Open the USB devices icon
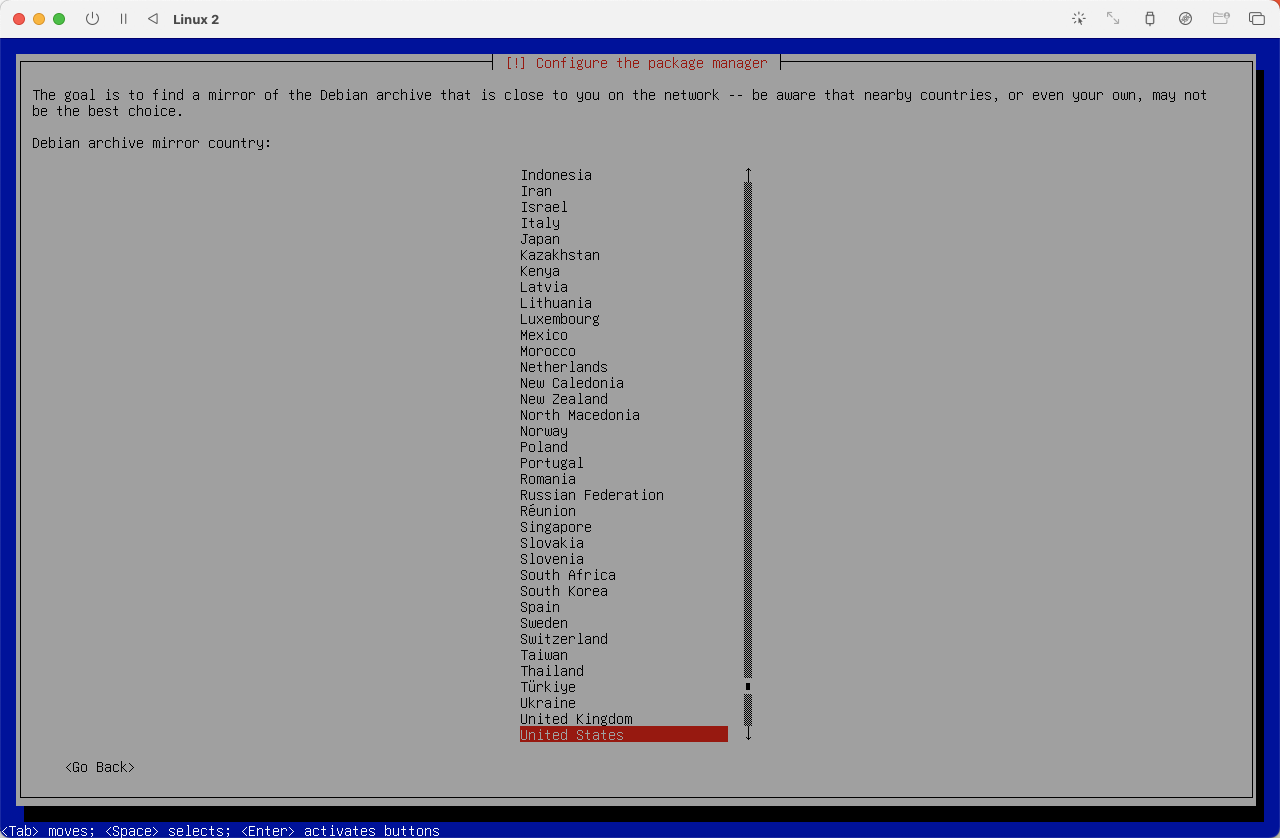The image size is (1280, 838). (x=1150, y=18)
